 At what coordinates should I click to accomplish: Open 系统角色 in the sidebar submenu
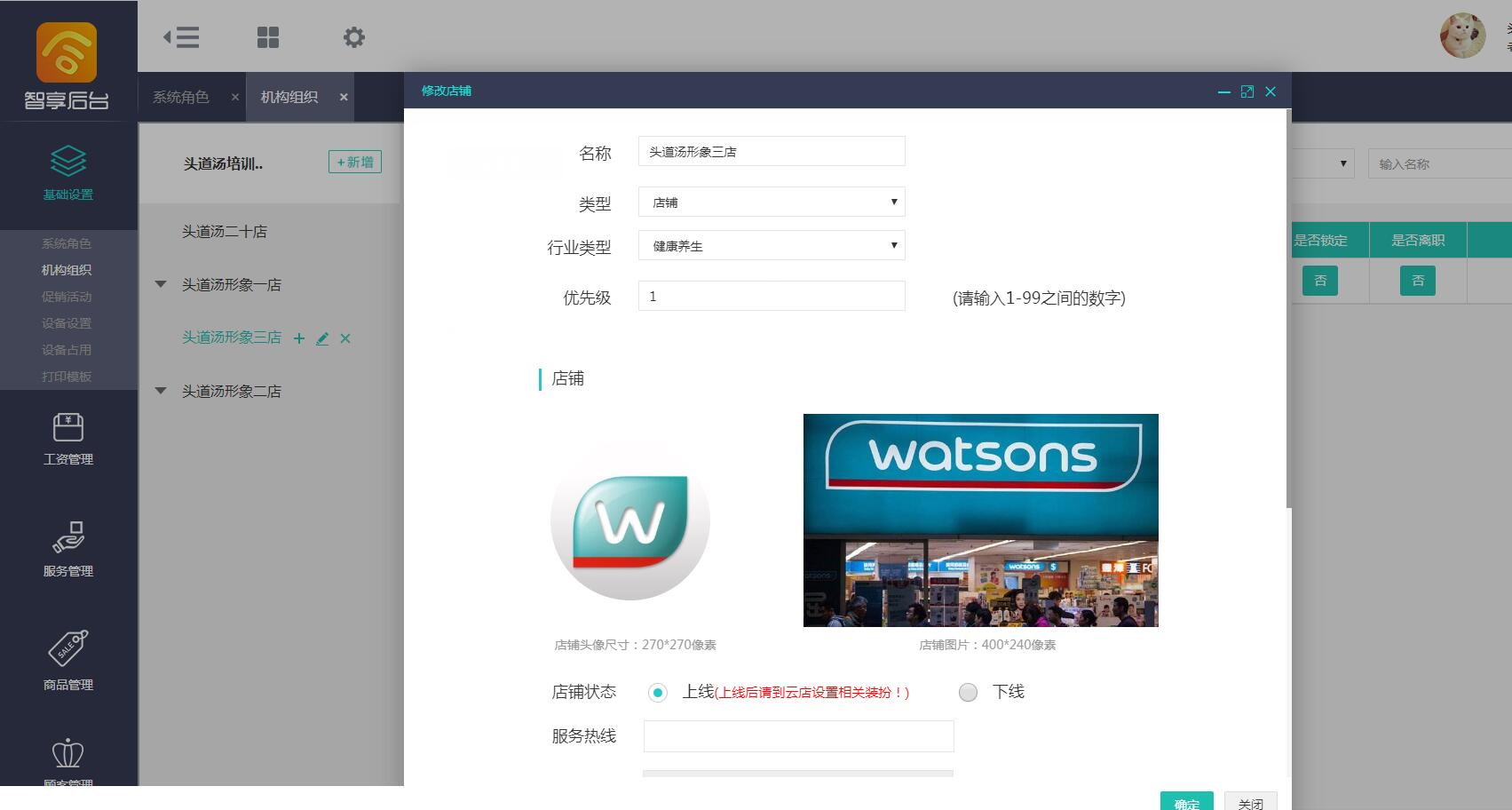pyautogui.click(x=67, y=243)
